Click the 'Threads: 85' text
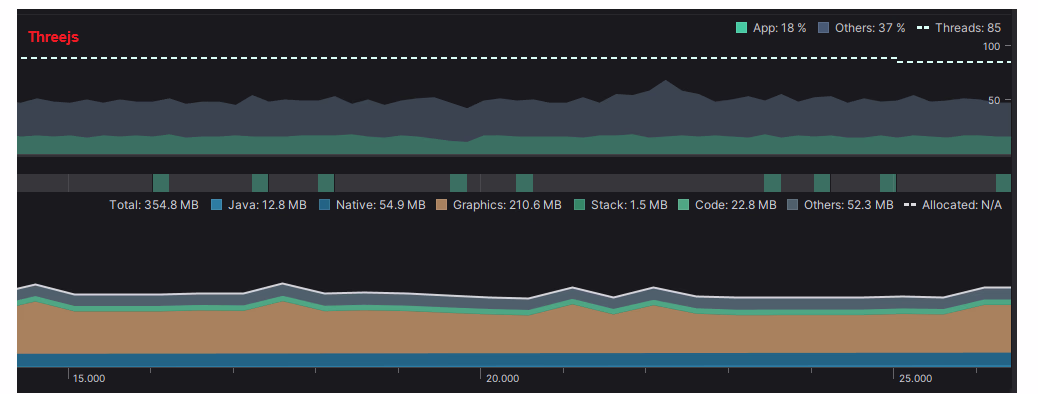 coord(968,28)
